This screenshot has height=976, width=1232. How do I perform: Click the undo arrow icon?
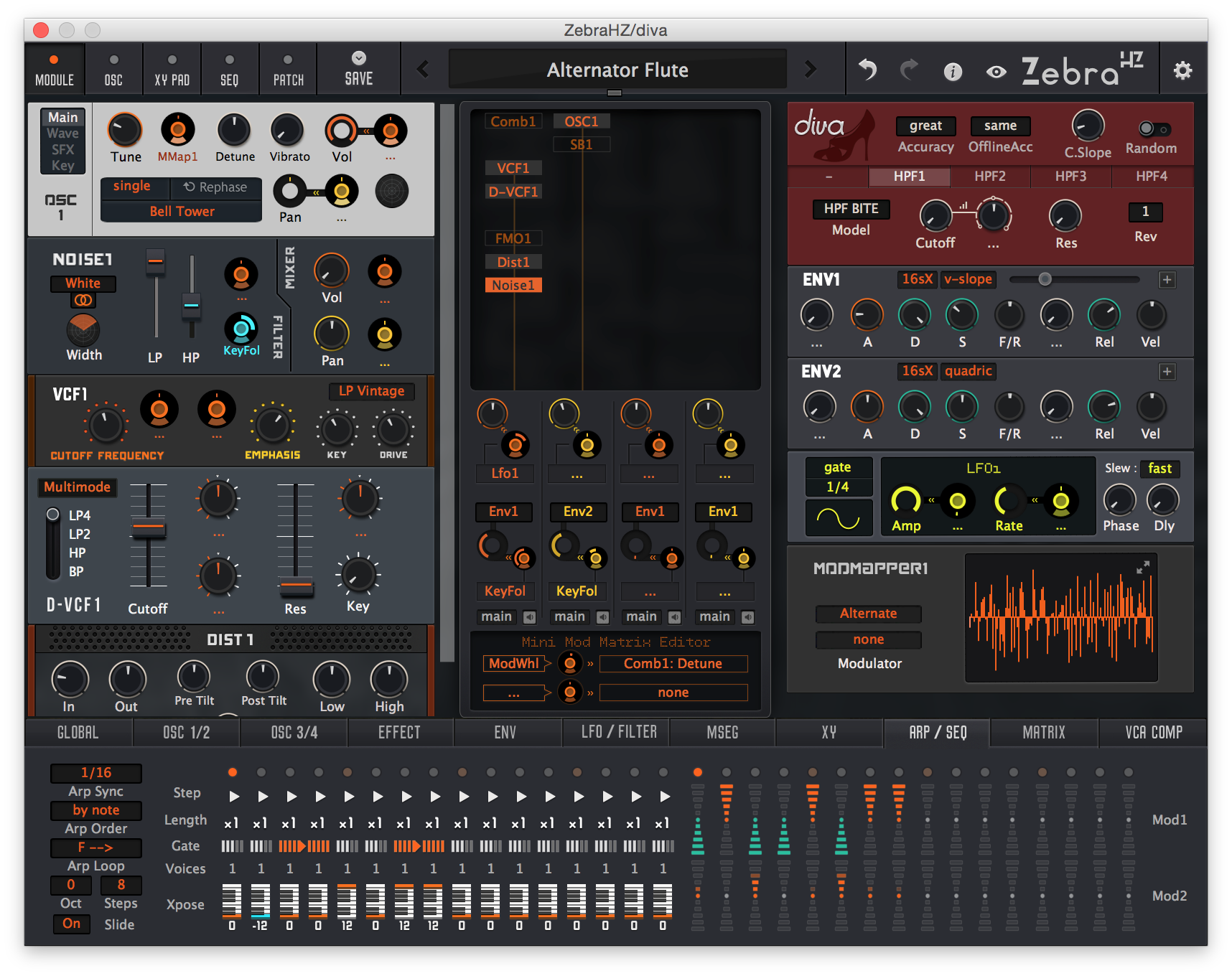(x=868, y=70)
